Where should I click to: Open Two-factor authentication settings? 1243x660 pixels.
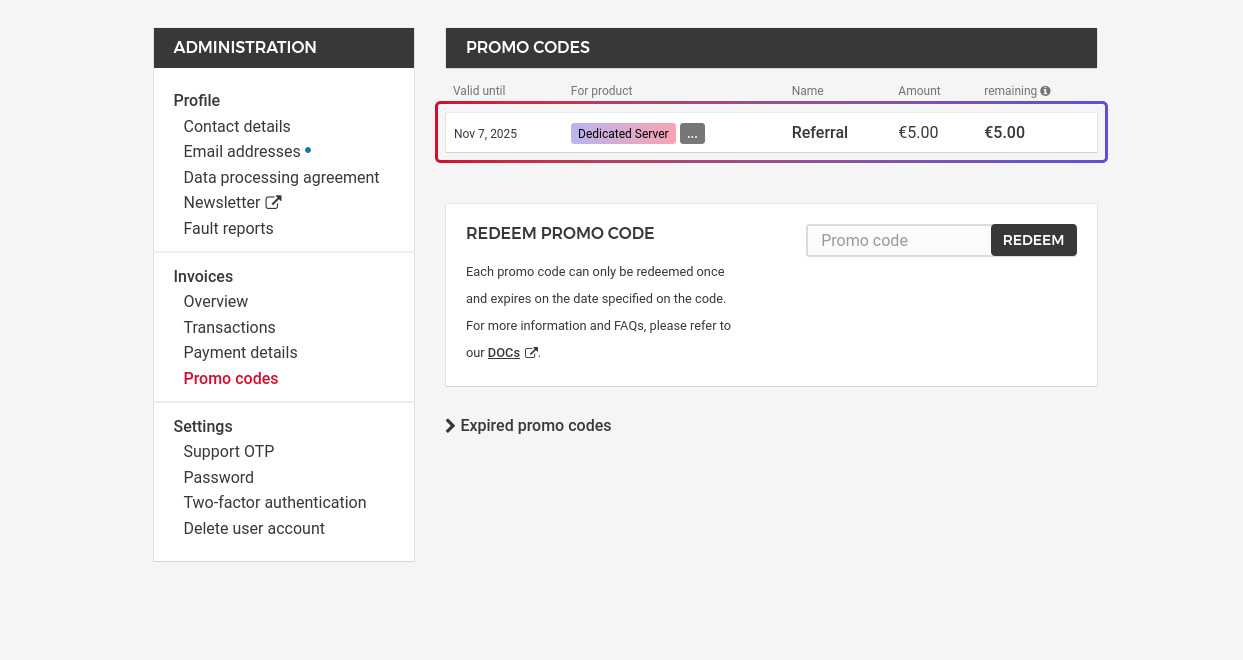click(x=274, y=502)
